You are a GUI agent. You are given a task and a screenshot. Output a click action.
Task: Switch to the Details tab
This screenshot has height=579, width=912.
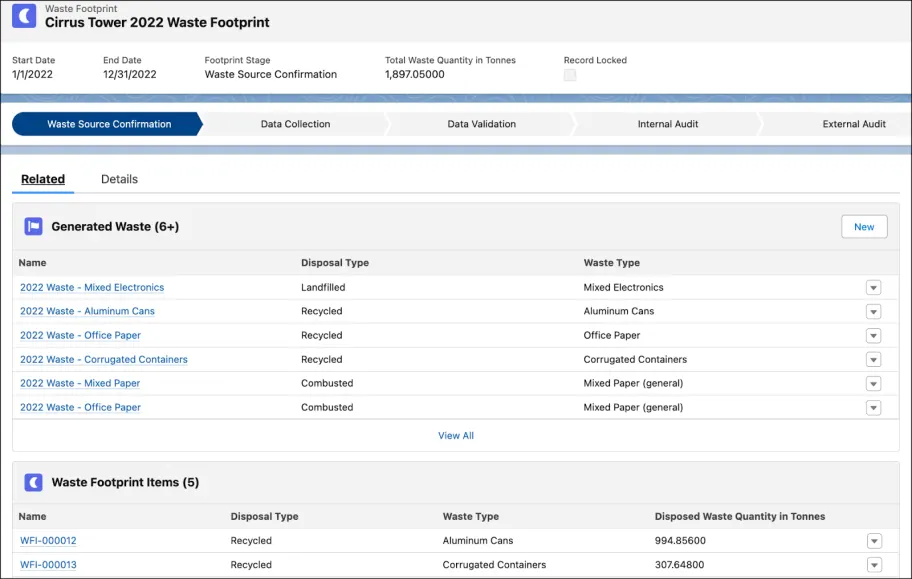click(119, 179)
